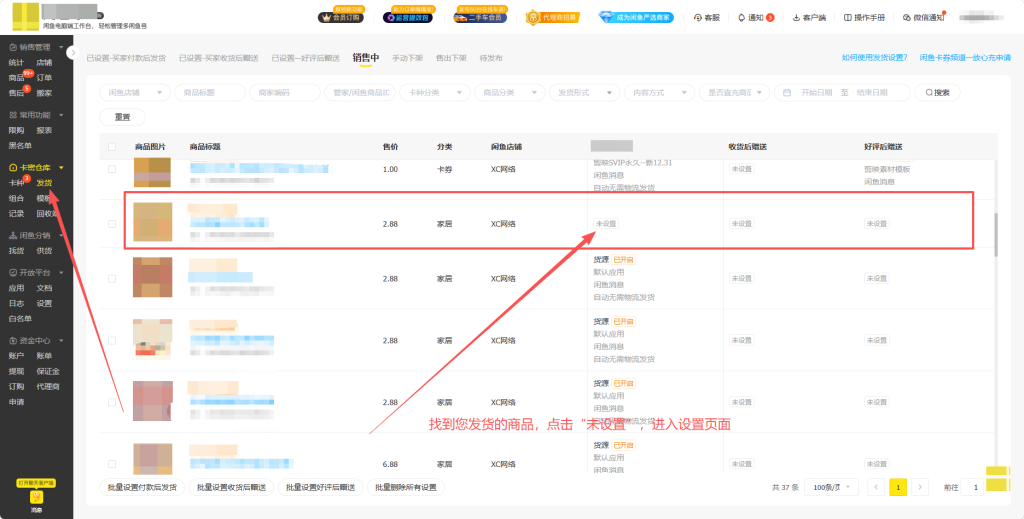
Task: Switch to 已设置-买家付款后发货 tab
Action: [126, 58]
